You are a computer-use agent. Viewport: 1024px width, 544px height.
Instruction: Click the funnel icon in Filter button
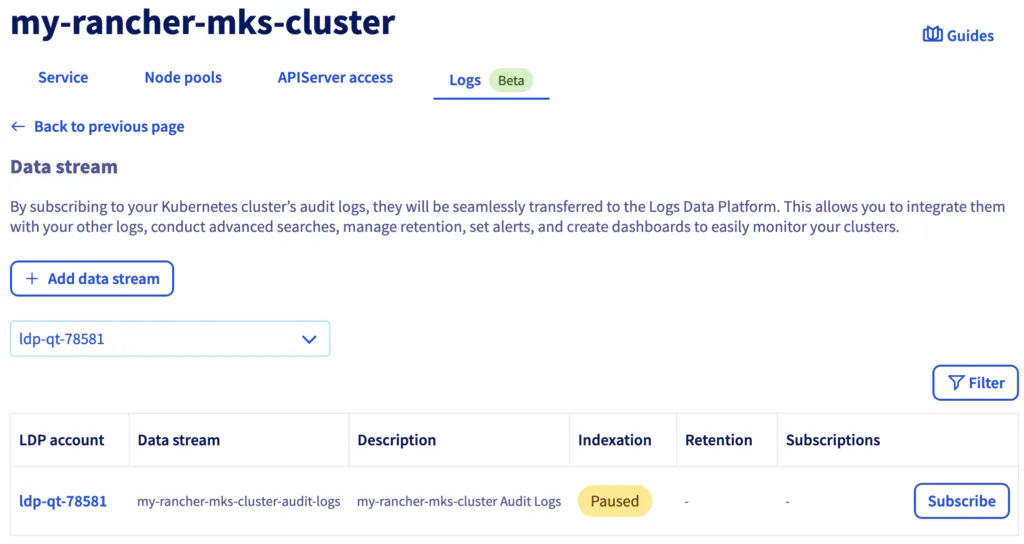(955, 383)
